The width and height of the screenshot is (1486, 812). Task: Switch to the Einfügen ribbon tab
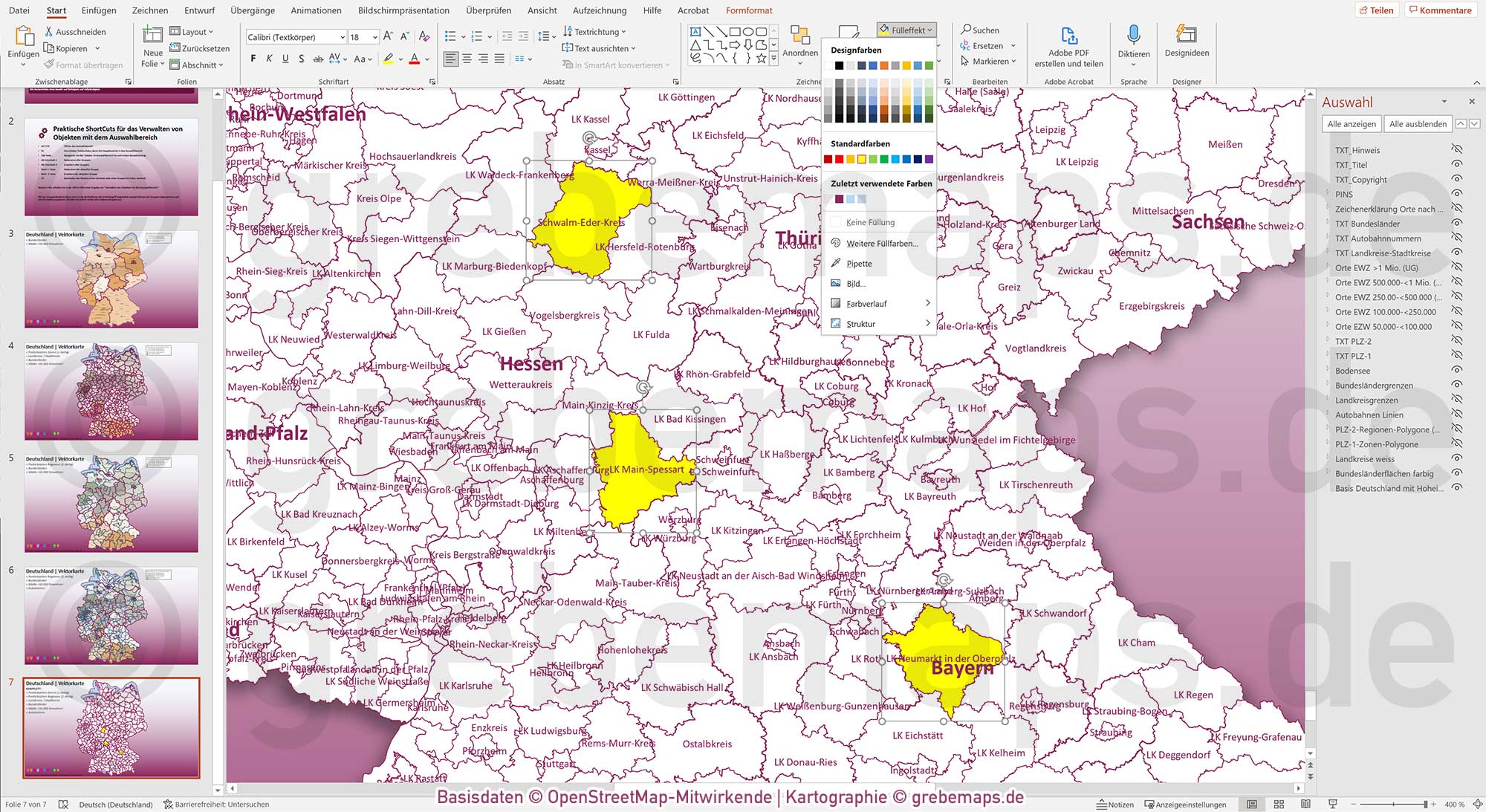point(99,10)
